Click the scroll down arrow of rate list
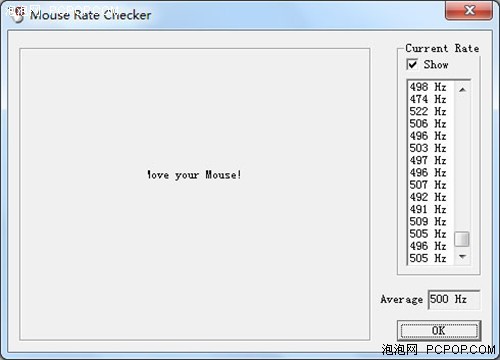 click(x=462, y=256)
